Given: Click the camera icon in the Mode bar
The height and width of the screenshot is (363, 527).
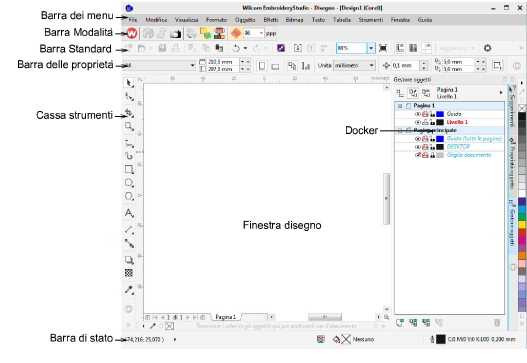Looking at the screenshot, I should click(175, 34).
